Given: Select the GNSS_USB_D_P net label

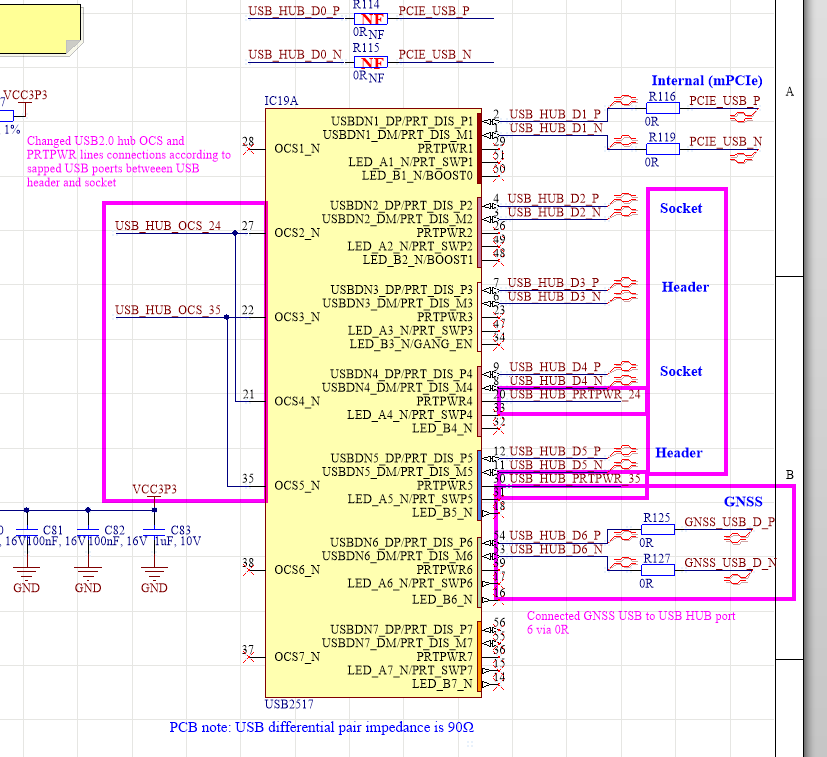Looking at the screenshot, I should click(729, 522).
